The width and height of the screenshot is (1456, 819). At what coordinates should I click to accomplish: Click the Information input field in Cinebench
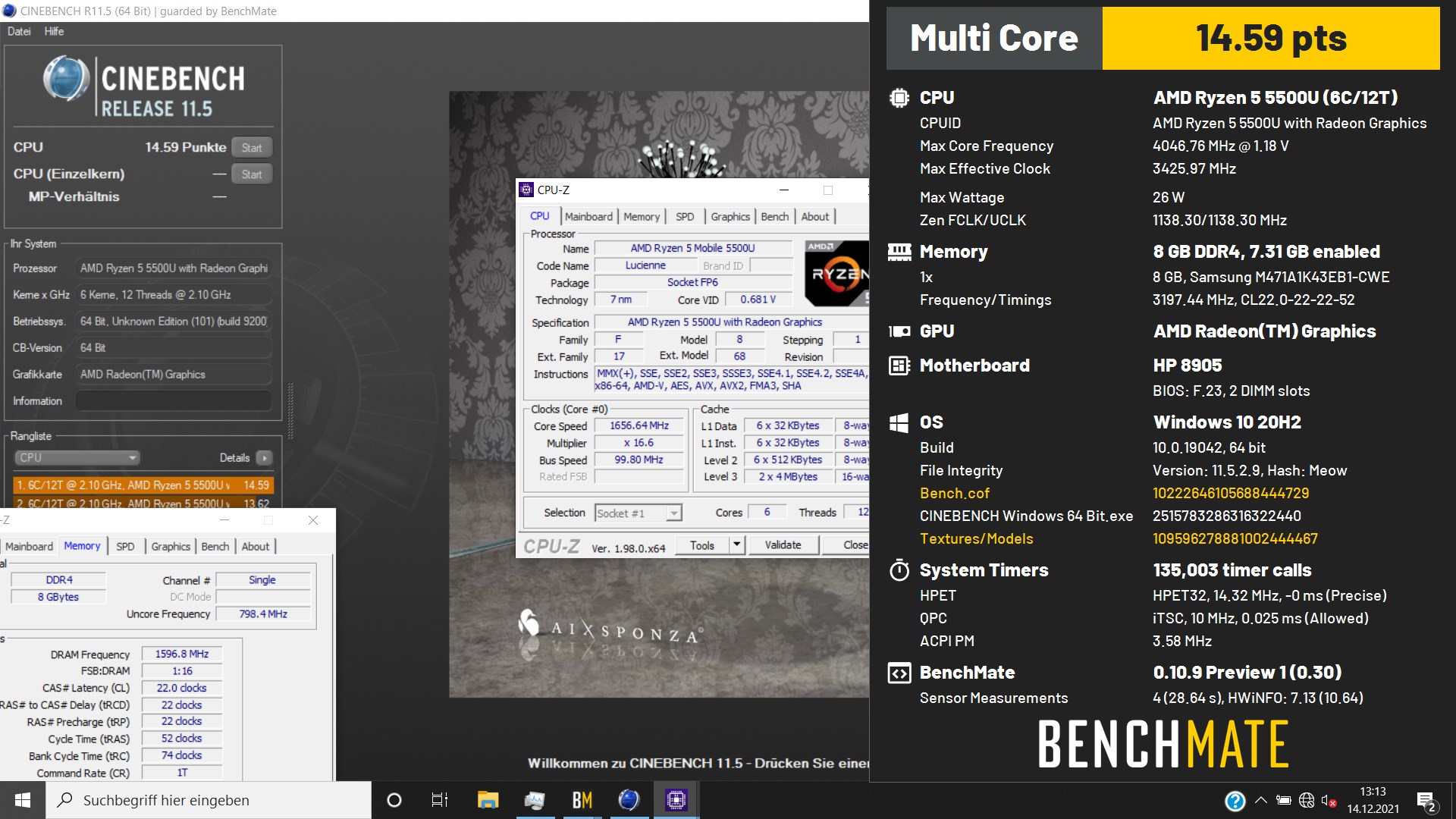[x=174, y=400]
